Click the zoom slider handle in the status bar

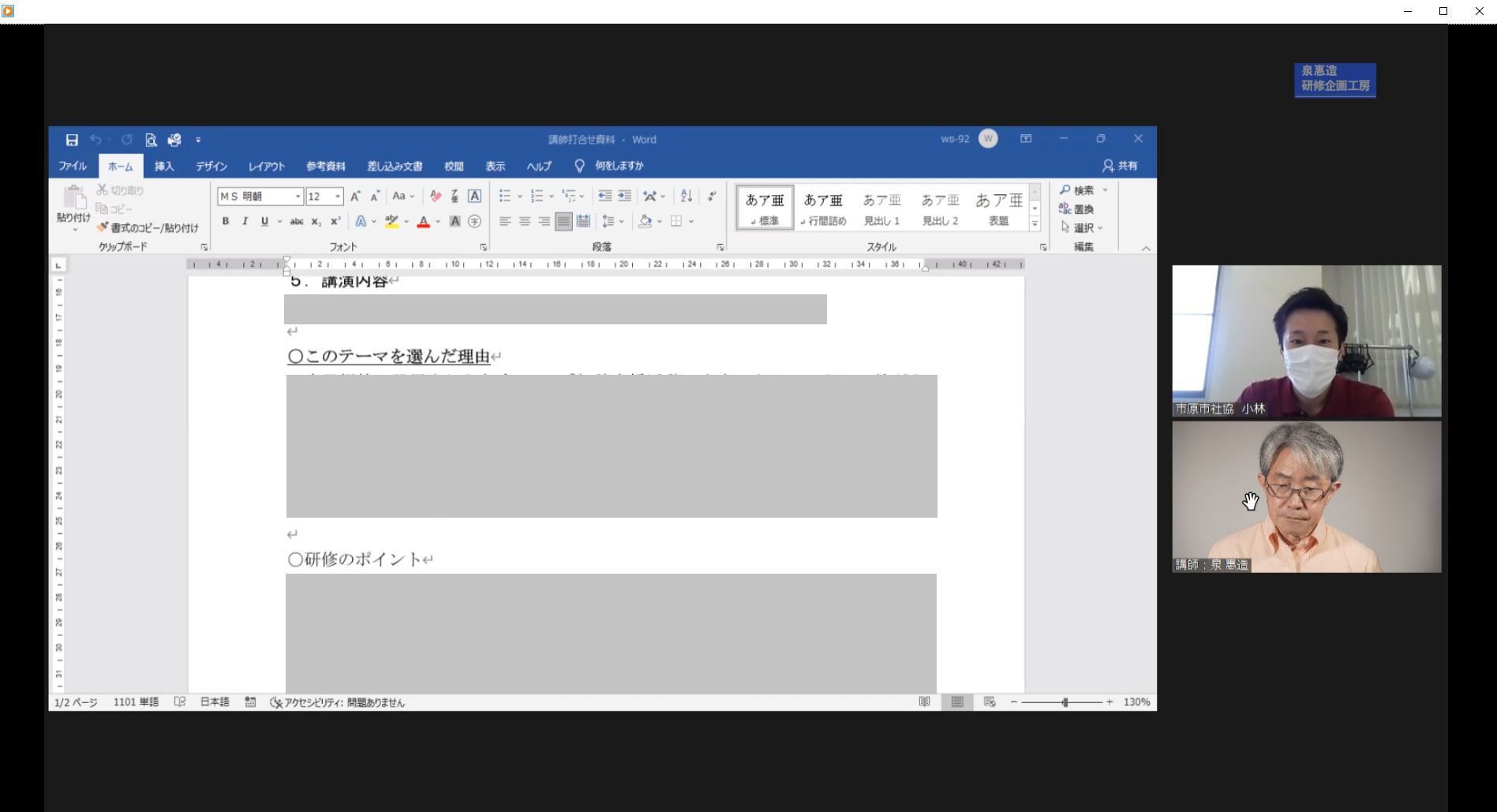point(1065,702)
